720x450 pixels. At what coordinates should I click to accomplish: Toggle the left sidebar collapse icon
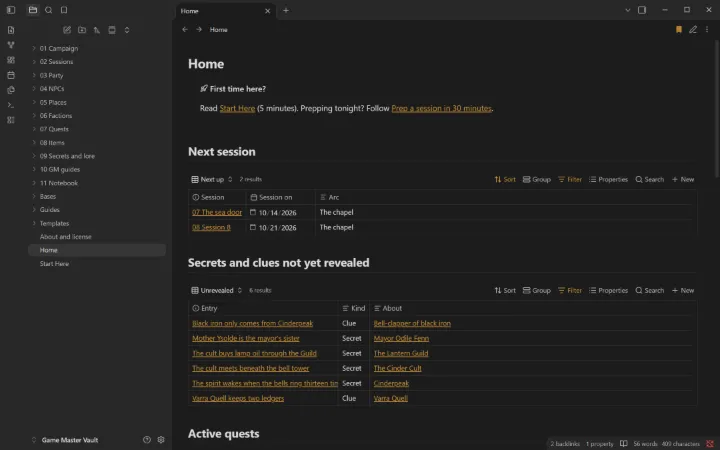tap(11, 10)
